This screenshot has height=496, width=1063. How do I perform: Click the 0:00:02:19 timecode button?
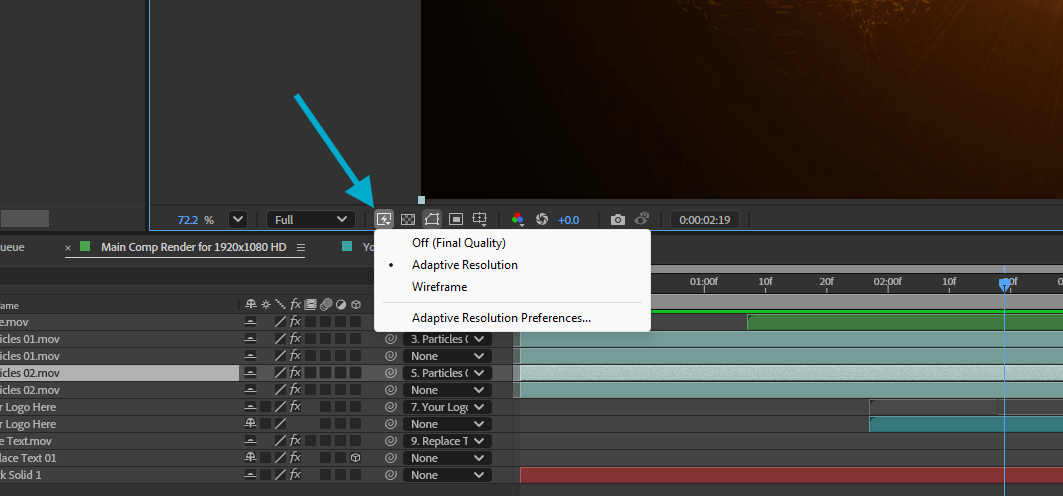pyautogui.click(x=705, y=220)
